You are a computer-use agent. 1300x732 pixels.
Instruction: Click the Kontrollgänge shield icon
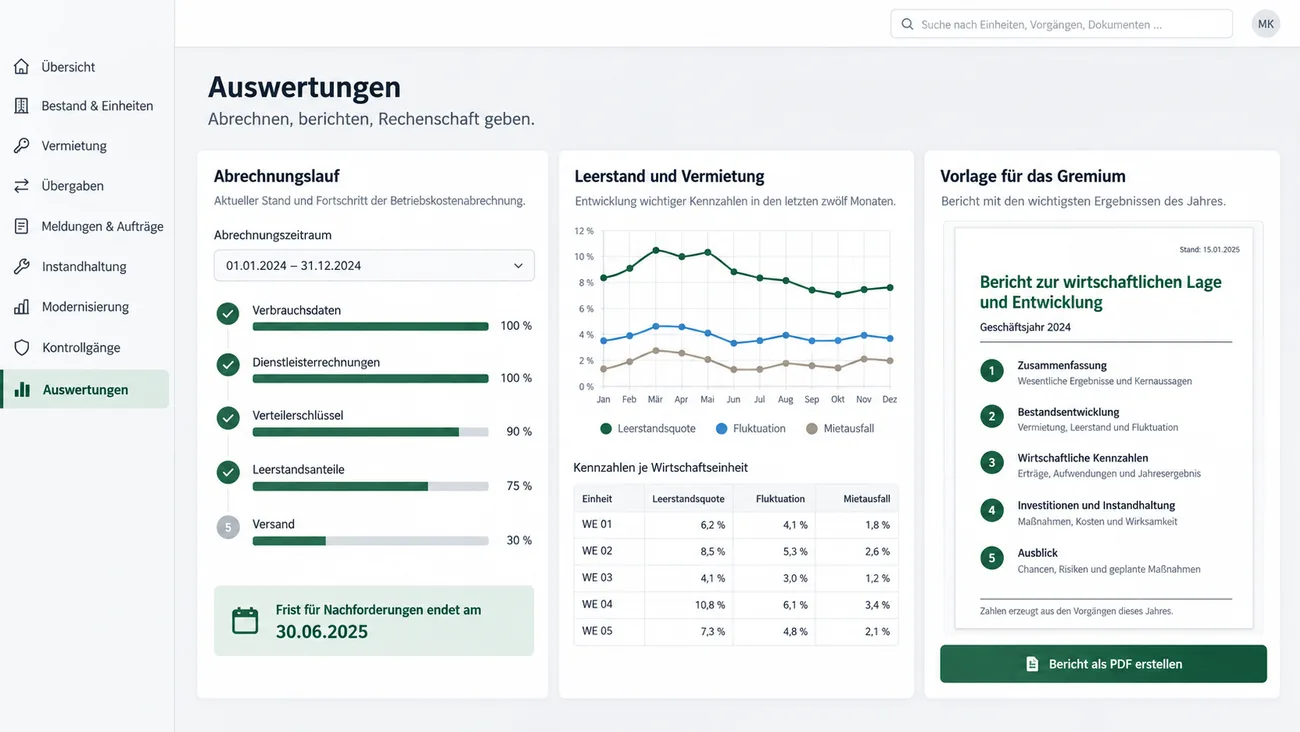point(21,348)
